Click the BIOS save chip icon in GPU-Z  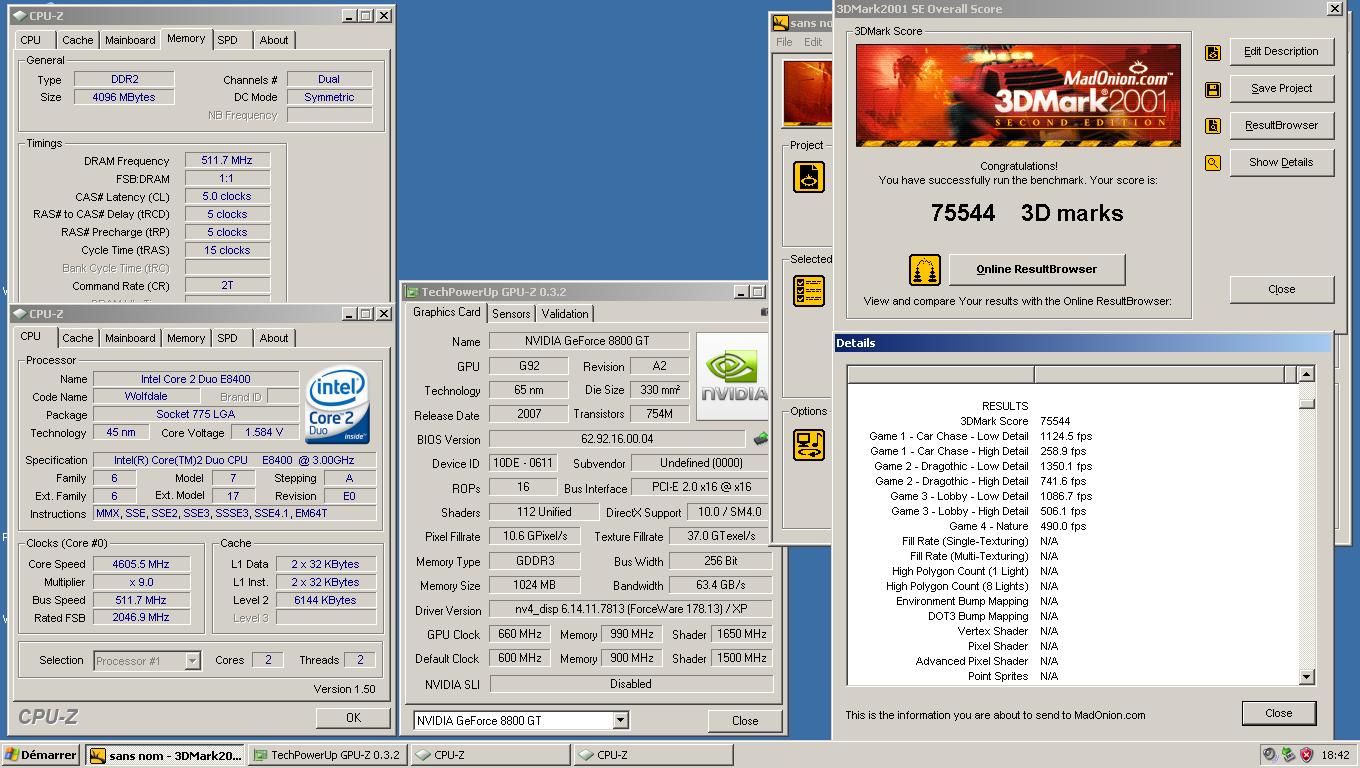coord(761,439)
